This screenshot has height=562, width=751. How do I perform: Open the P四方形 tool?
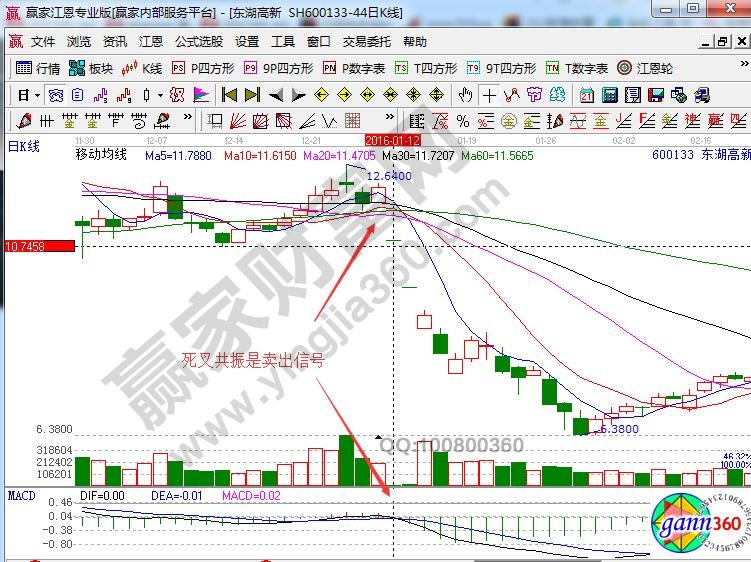click(203, 69)
